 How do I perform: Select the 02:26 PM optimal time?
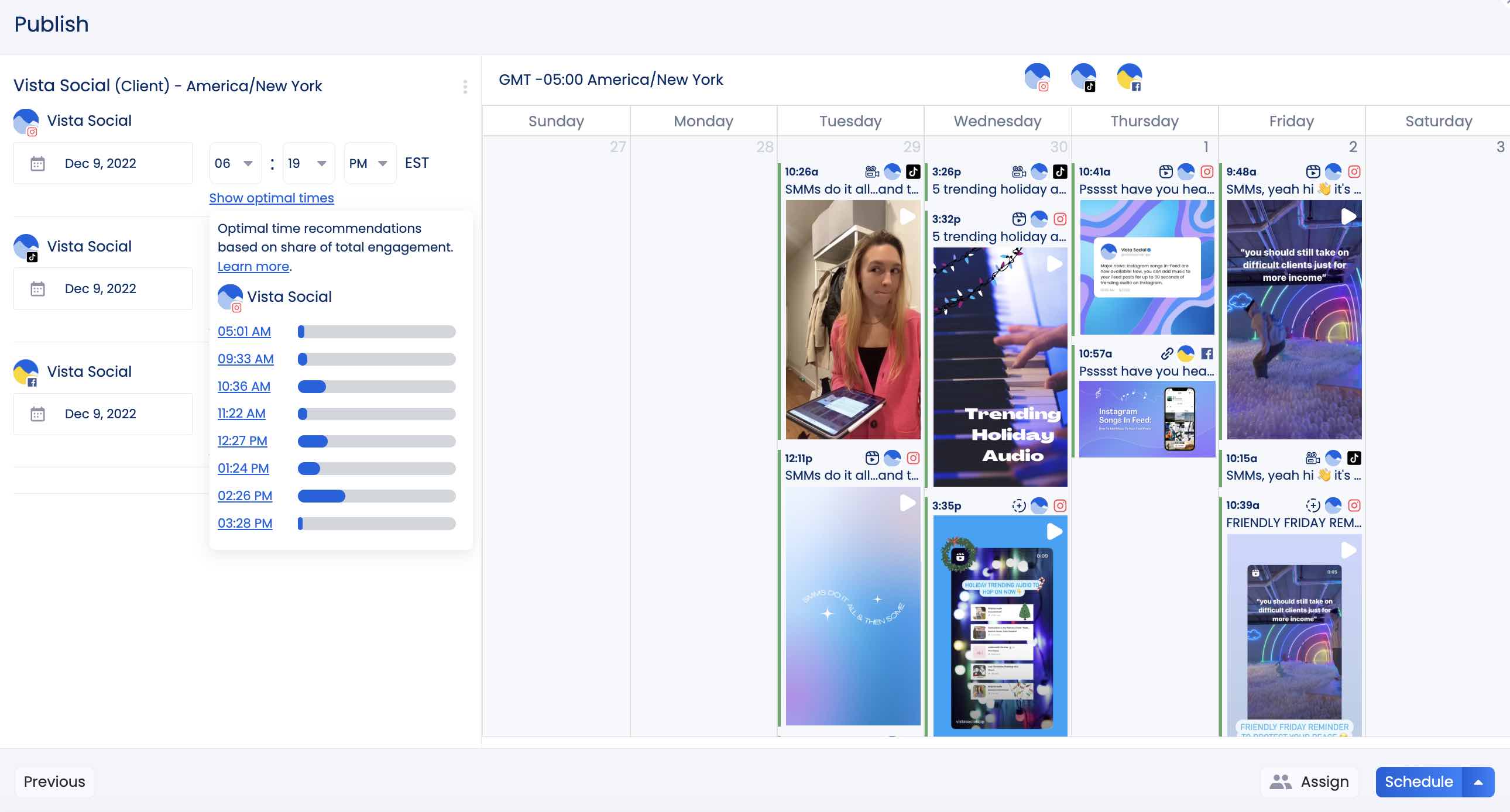coord(245,496)
